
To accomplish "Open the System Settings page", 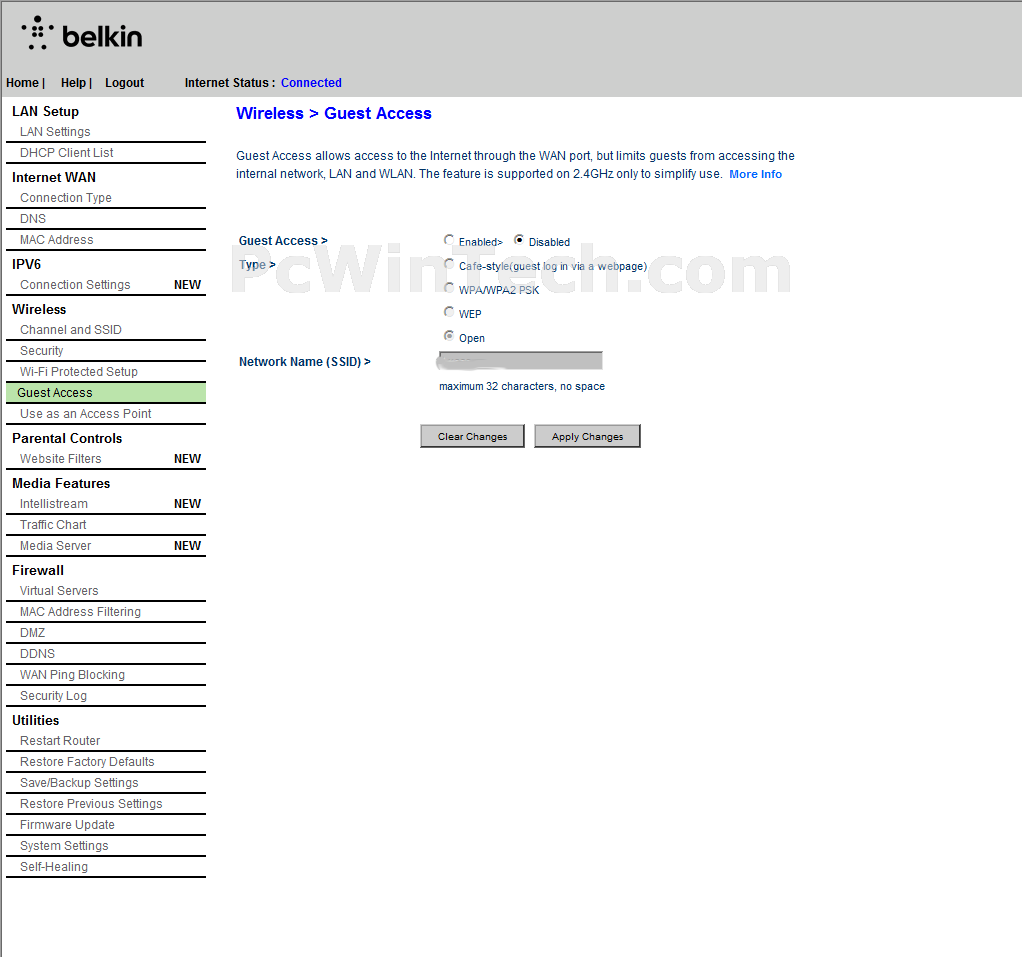I will pos(64,846).
